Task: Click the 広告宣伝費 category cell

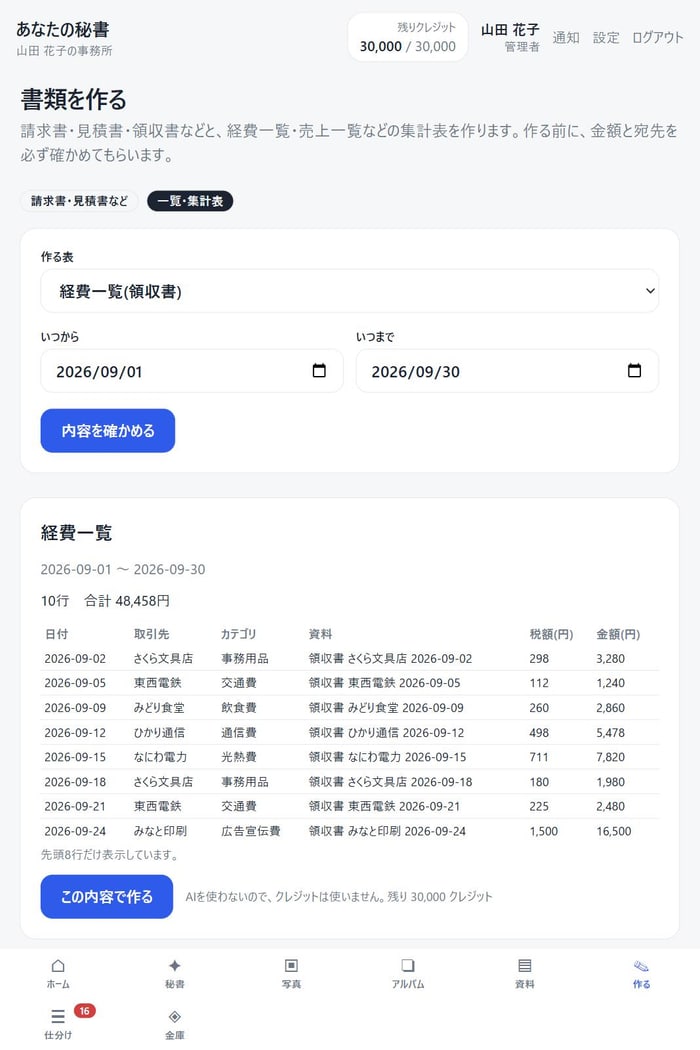Action: (x=251, y=831)
